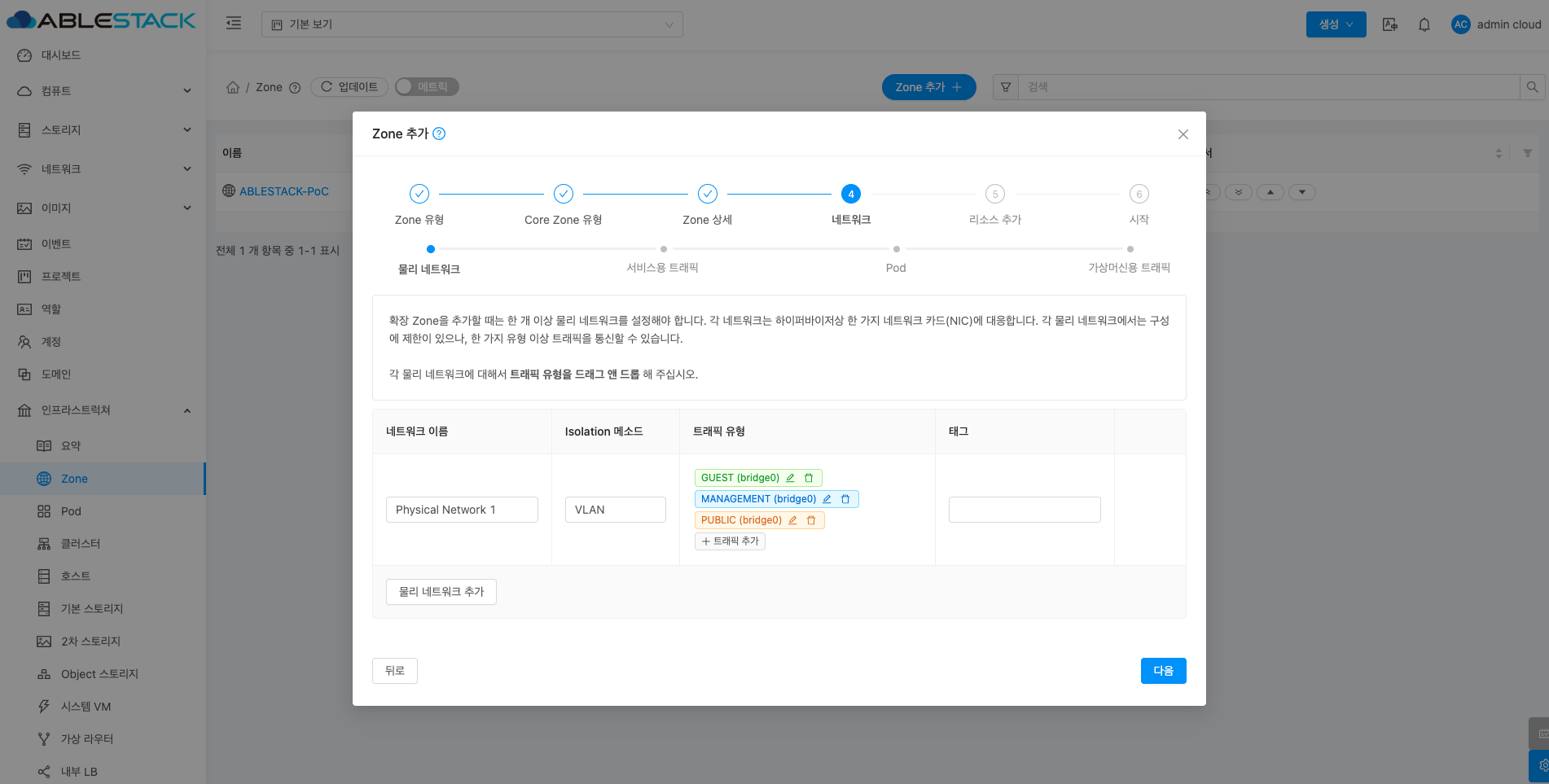Select 클러스터 in the sidebar

click(103, 544)
